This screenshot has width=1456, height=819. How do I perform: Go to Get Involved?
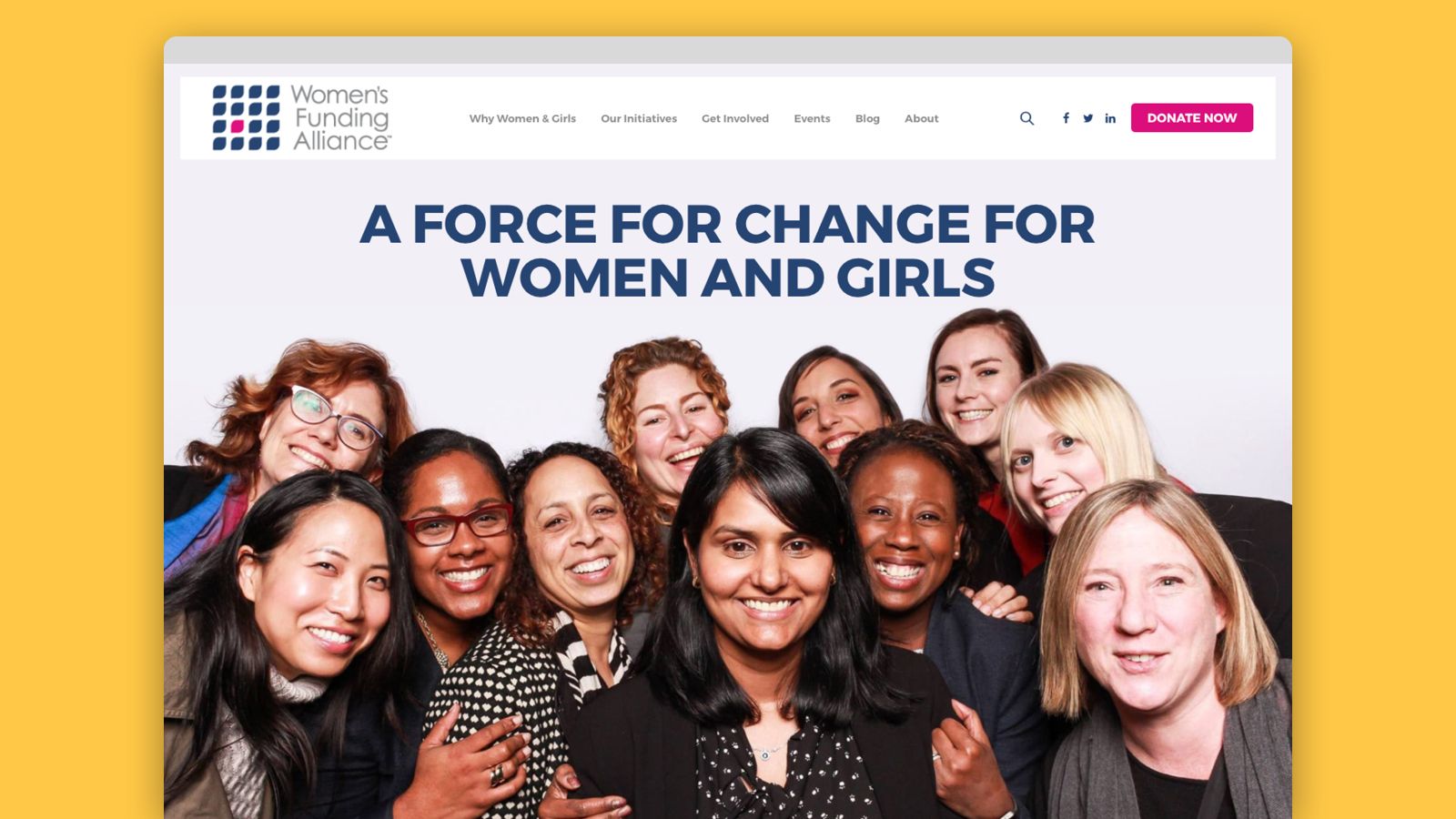click(x=735, y=118)
